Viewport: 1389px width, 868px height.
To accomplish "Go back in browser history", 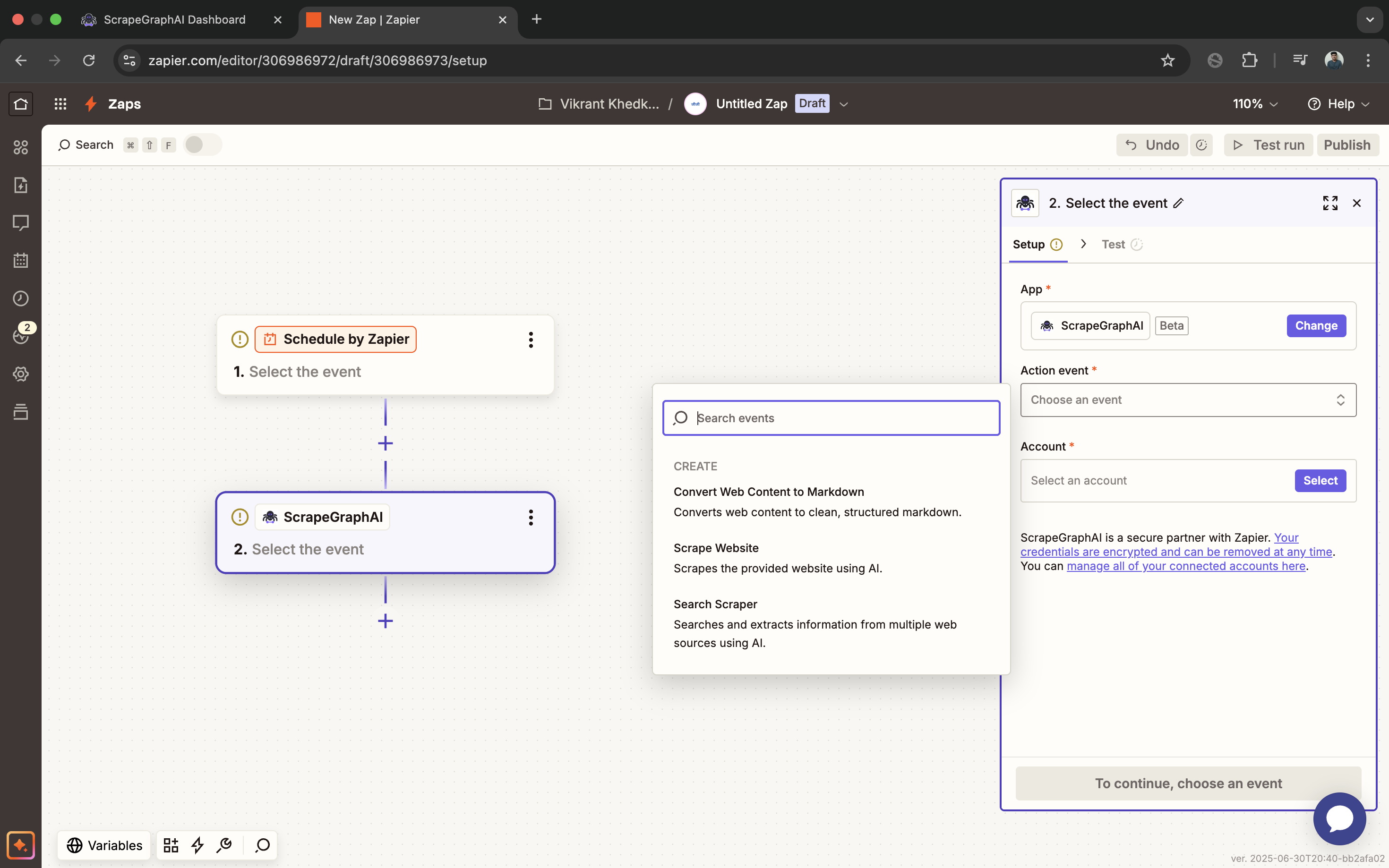I will [21, 60].
